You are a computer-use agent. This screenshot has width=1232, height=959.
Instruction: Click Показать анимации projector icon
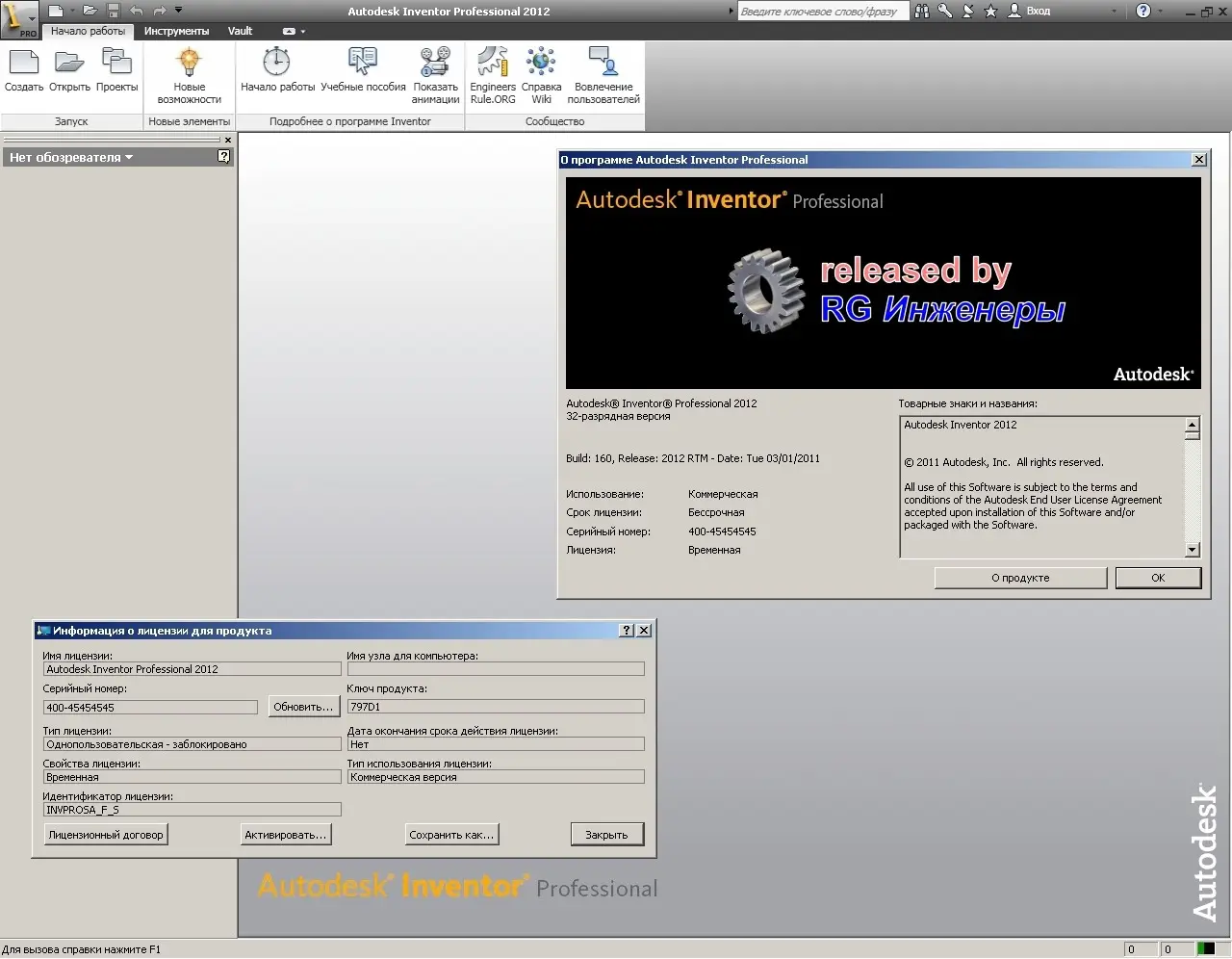point(435,62)
